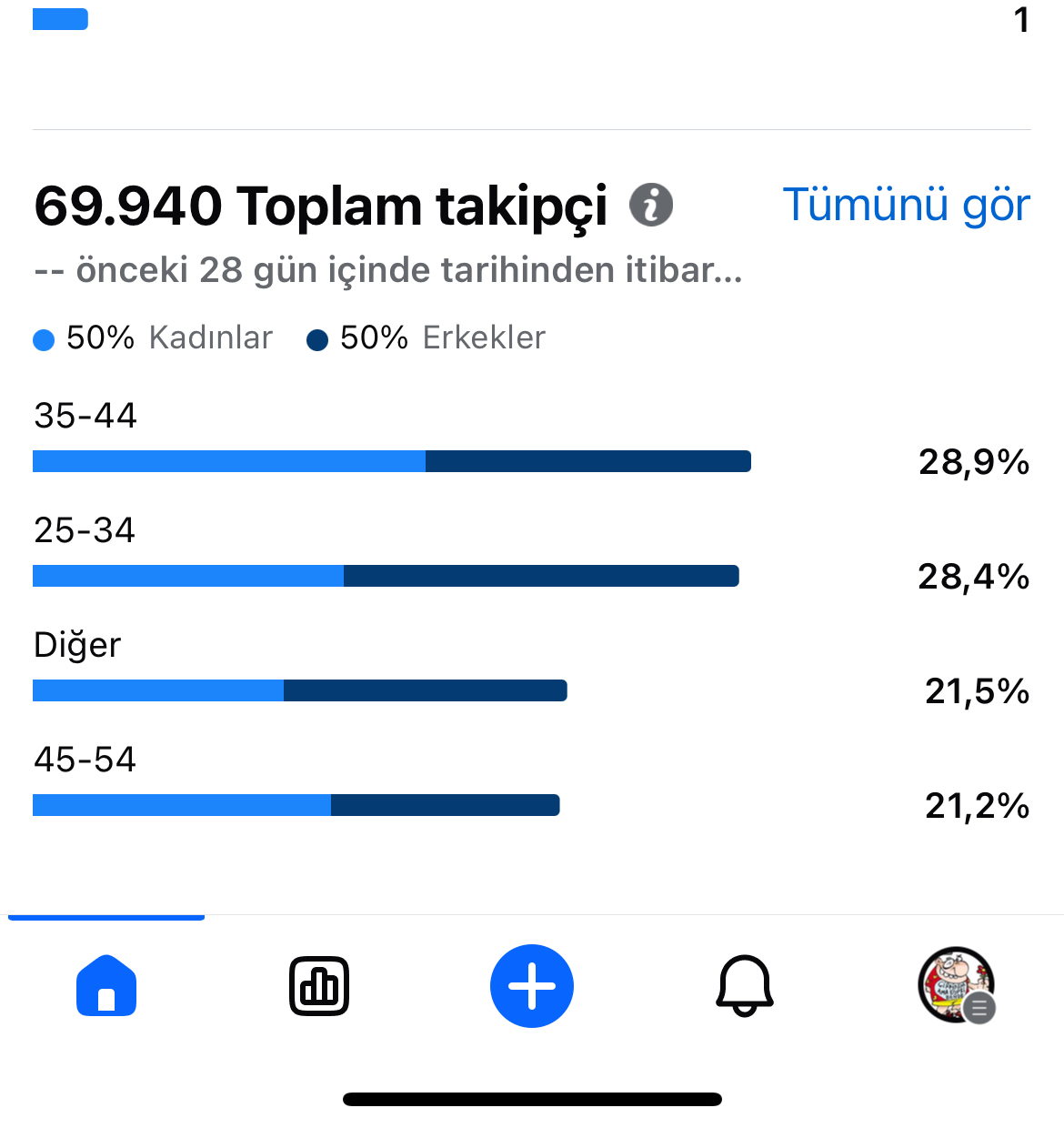The width and height of the screenshot is (1064, 1128).
Task: Select the 25-34 age group bar
Action: tap(386, 576)
